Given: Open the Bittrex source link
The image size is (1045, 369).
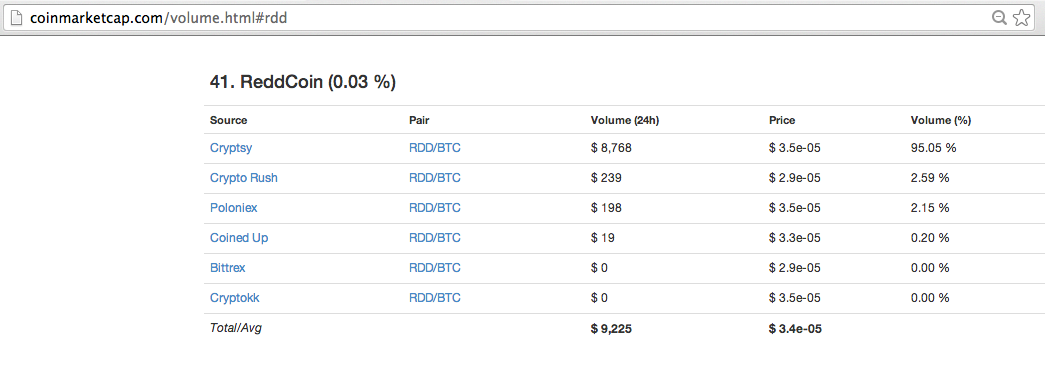Looking at the screenshot, I should click(227, 268).
